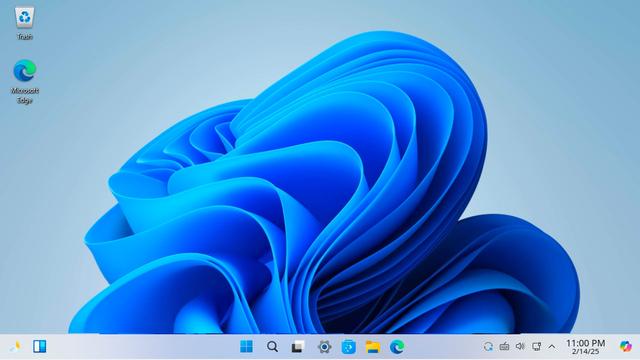Image resolution: width=640 pixels, height=360 pixels.
Task: Select the Trash icon on the desktop
Action: point(24,23)
